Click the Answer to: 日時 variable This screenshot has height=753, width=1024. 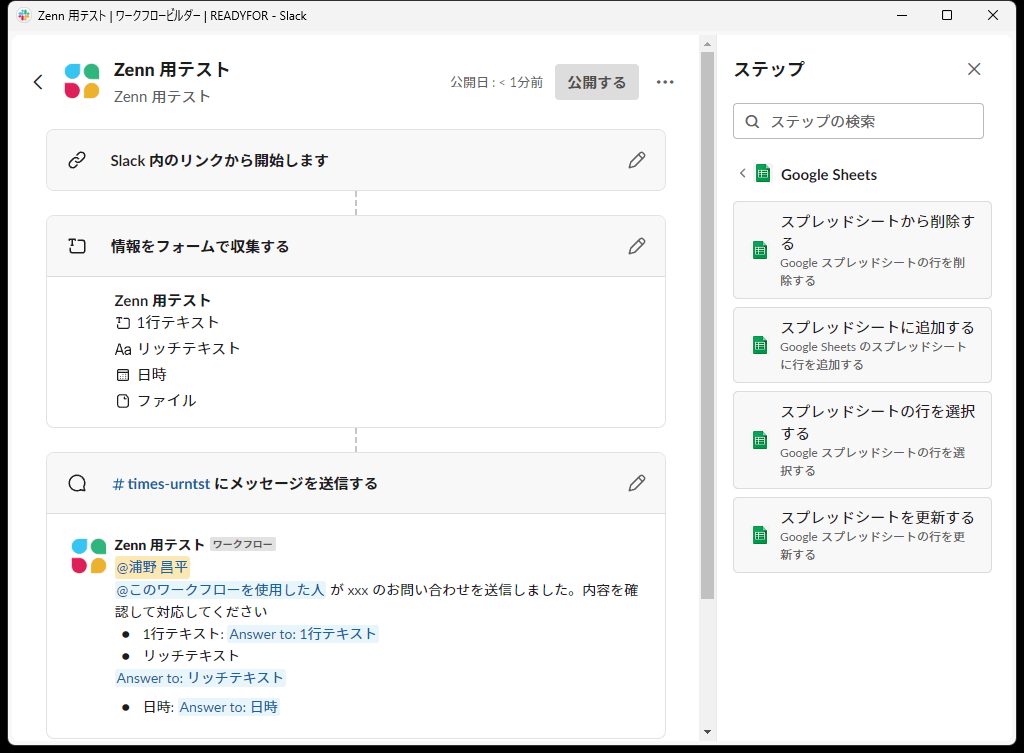pos(229,707)
